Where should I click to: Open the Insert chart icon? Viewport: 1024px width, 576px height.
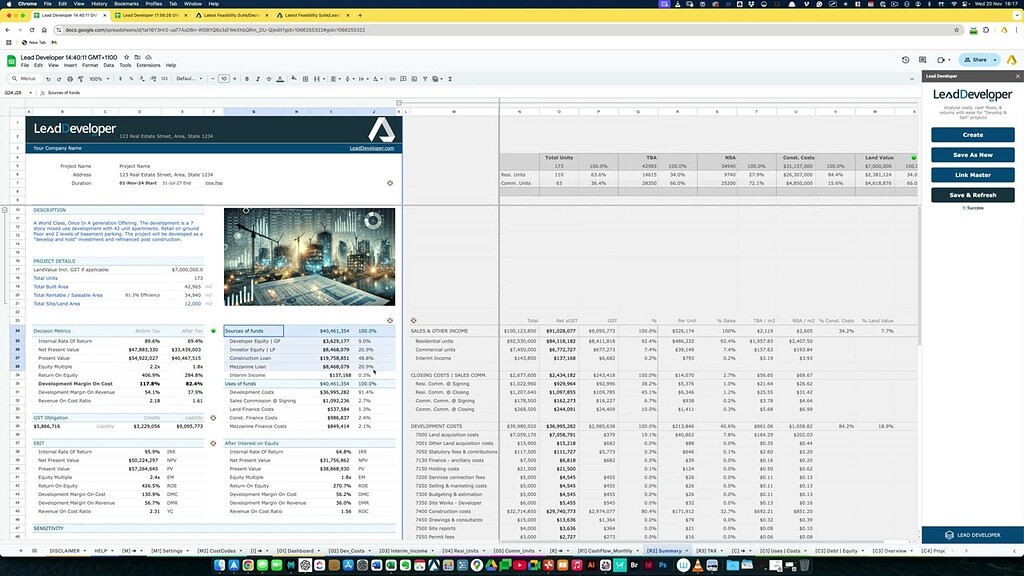414,78
